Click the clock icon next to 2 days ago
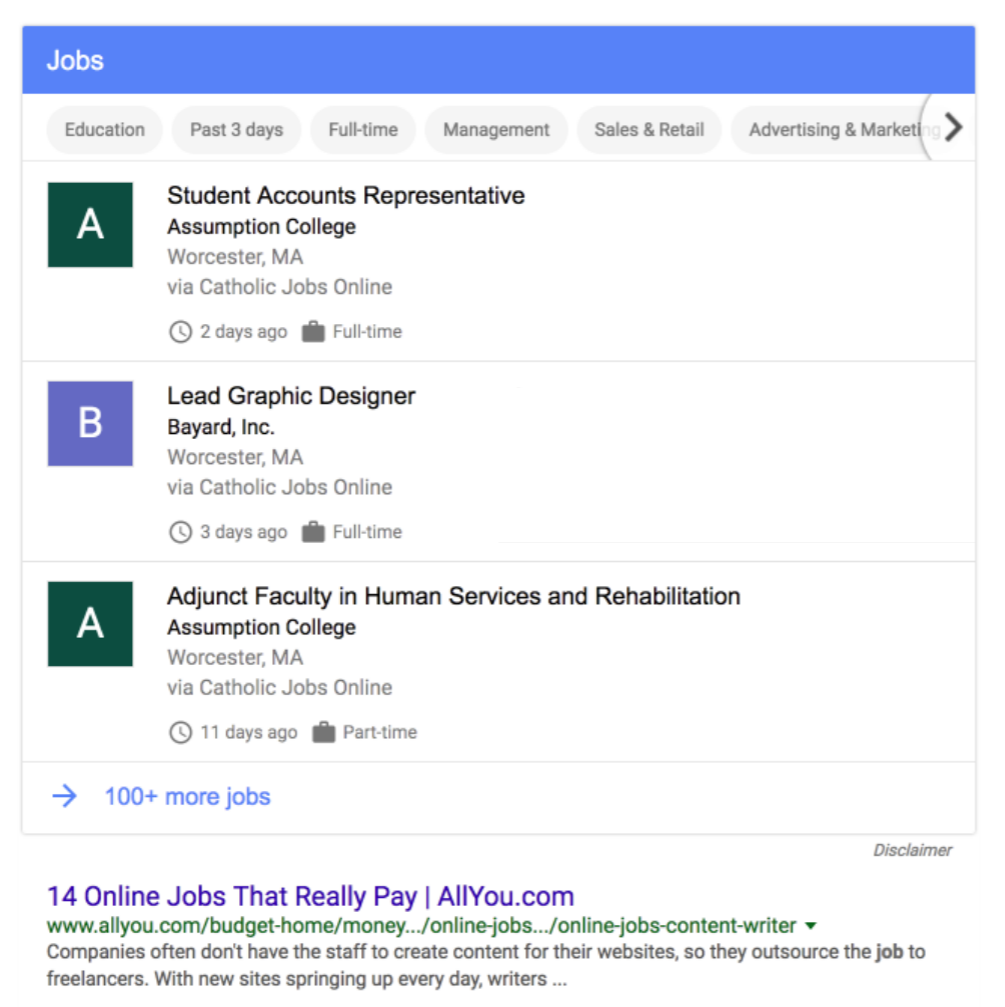1005x1007 pixels. [180, 332]
